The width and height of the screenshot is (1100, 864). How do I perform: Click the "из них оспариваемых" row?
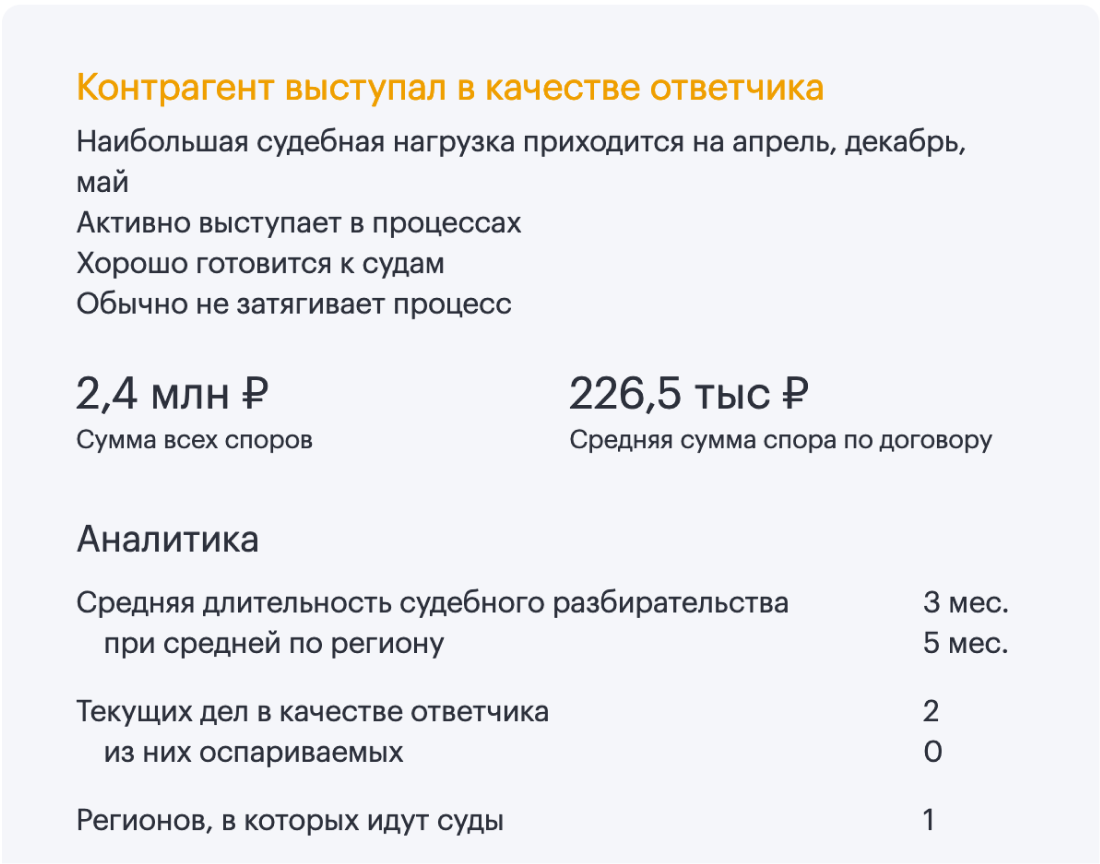coord(253,752)
